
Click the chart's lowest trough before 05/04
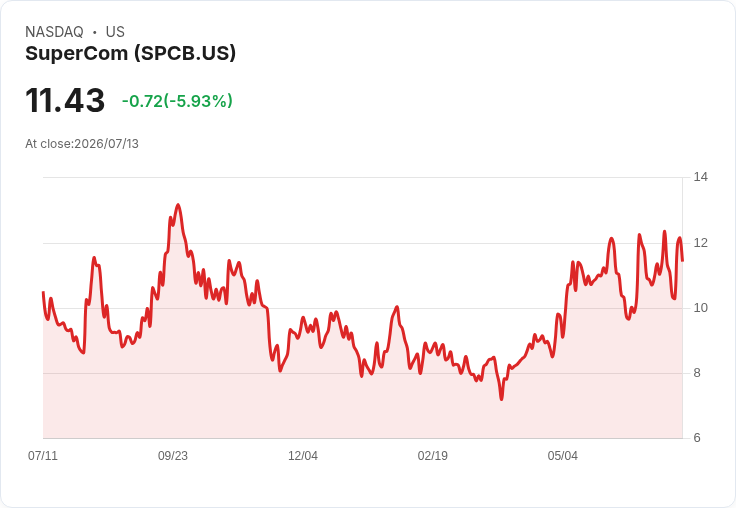tap(501, 399)
